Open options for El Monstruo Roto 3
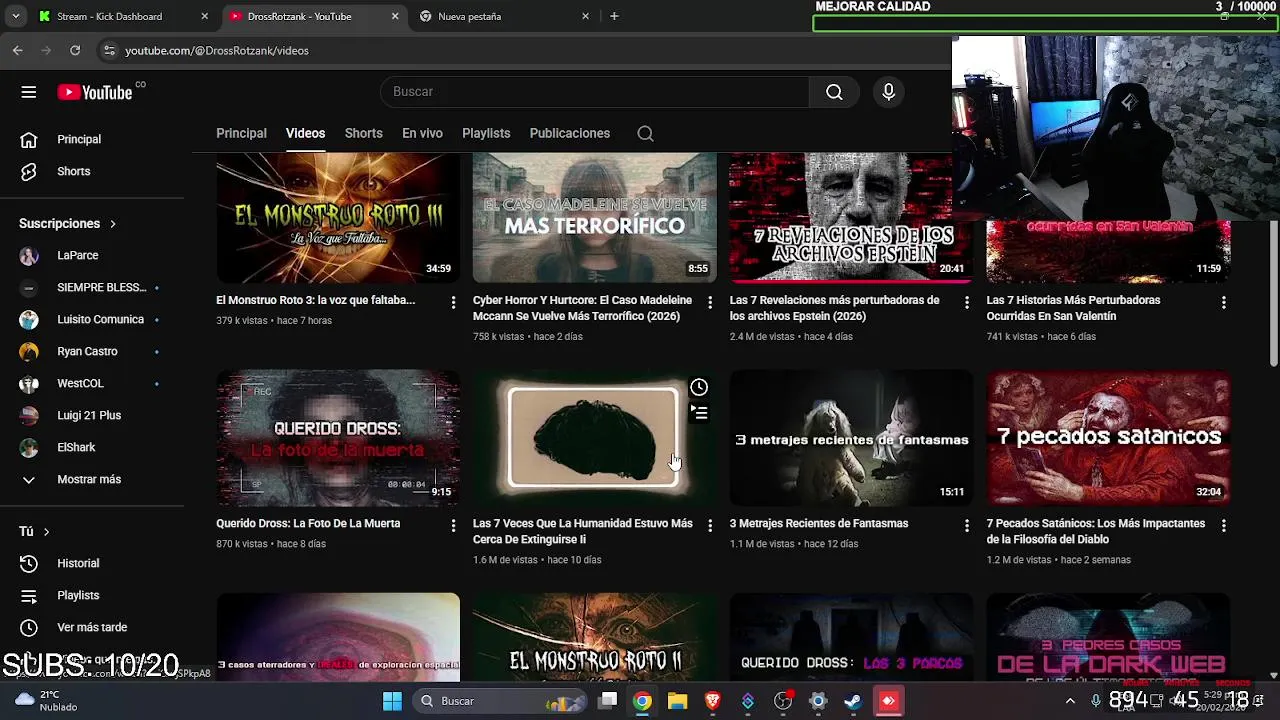This screenshot has width=1280, height=720. click(x=453, y=302)
